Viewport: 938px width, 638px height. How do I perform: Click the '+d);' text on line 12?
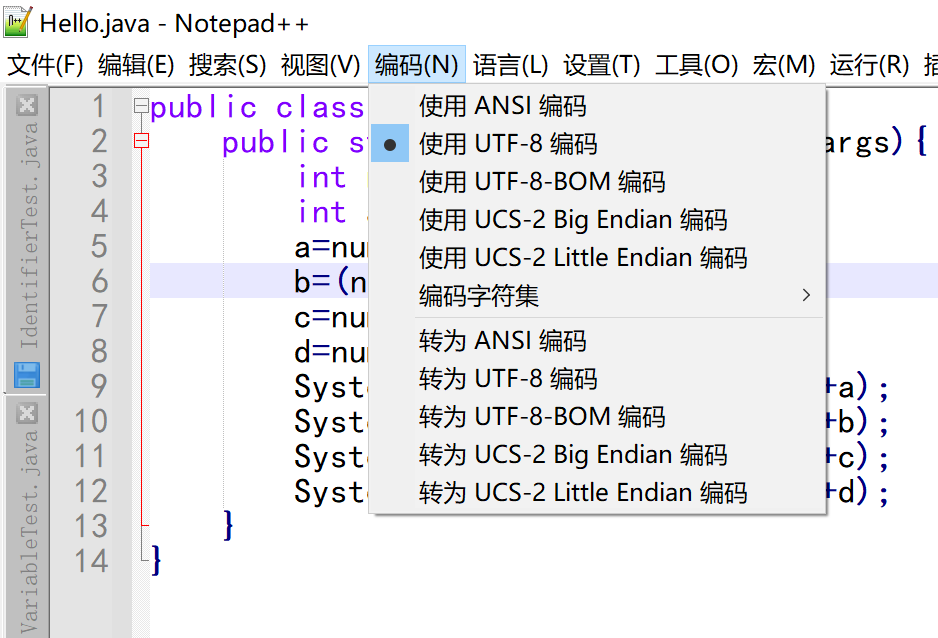coord(858,493)
